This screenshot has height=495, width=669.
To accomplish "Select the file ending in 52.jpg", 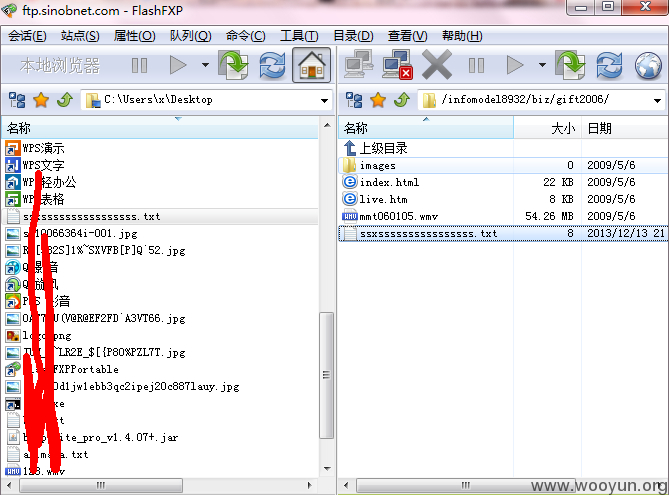I will tap(96, 250).
